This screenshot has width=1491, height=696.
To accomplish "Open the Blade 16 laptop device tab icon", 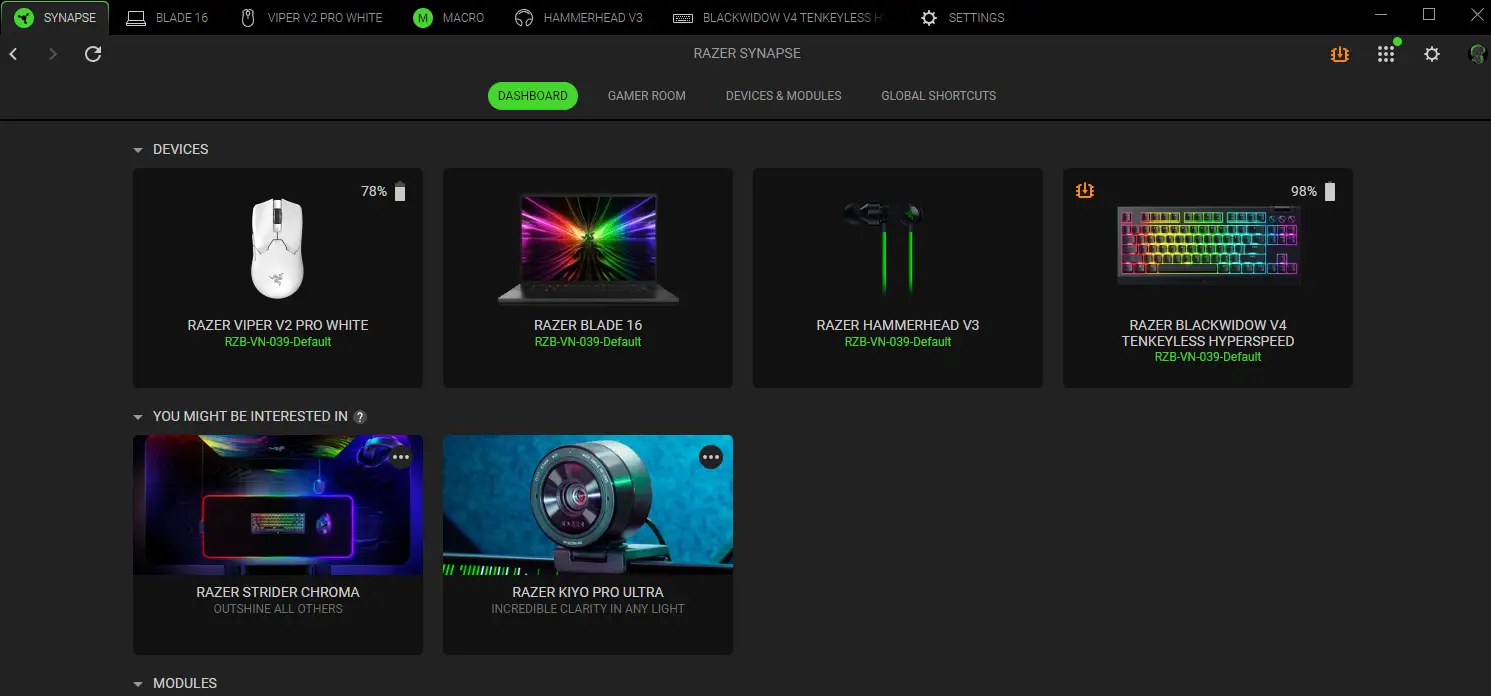I will pyautogui.click(x=137, y=17).
